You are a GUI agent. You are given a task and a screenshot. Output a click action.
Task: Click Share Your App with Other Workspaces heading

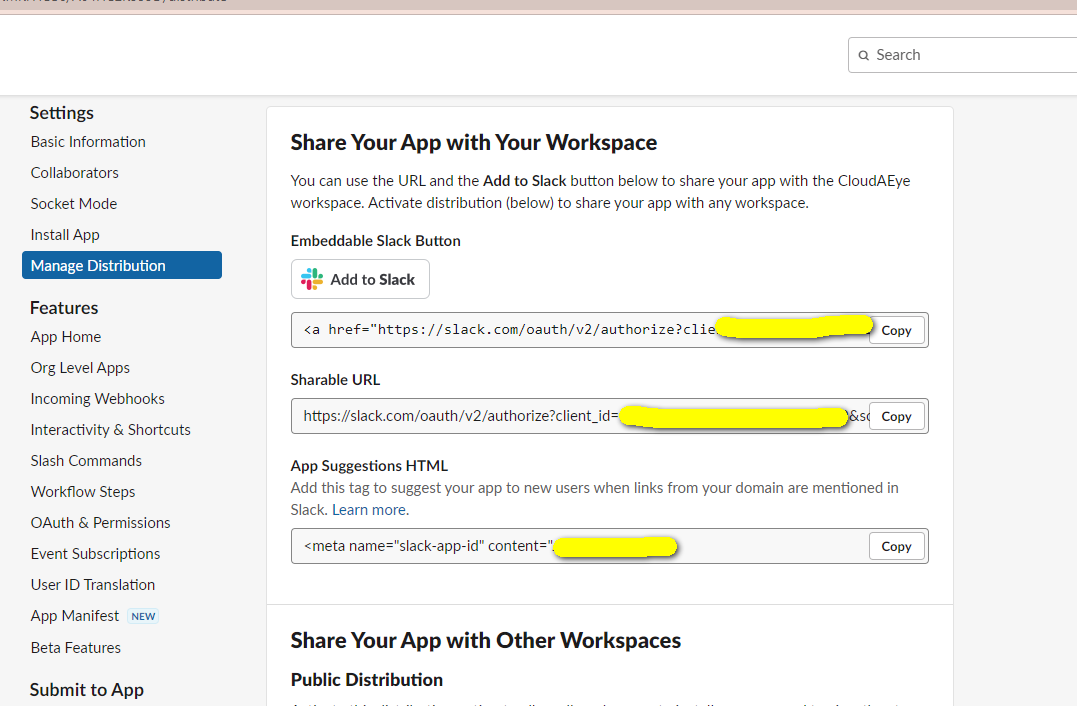tap(486, 640)
